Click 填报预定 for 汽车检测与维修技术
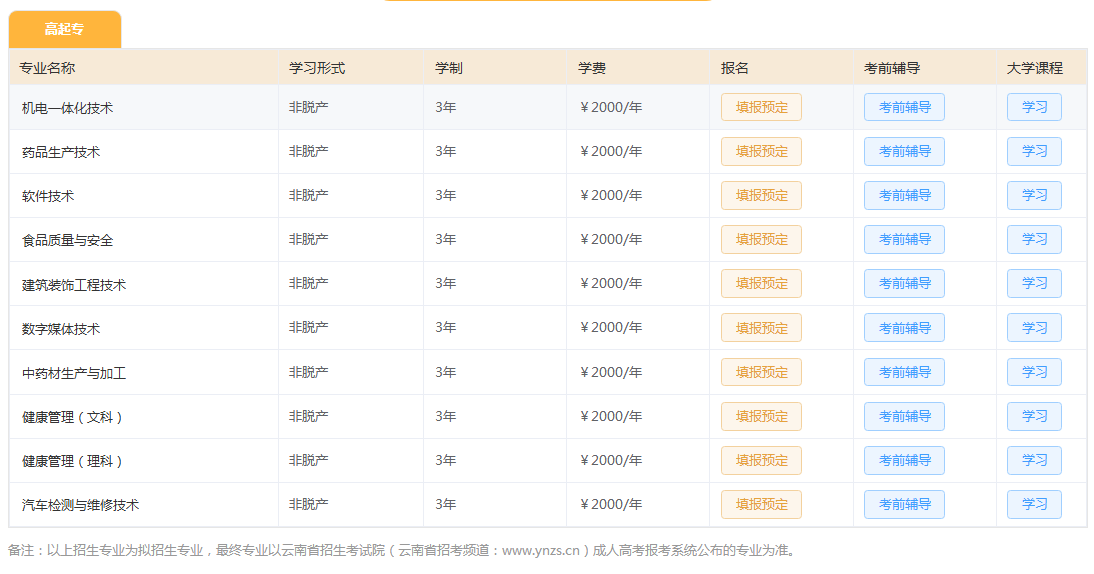1094x574 pixels. 761,504
